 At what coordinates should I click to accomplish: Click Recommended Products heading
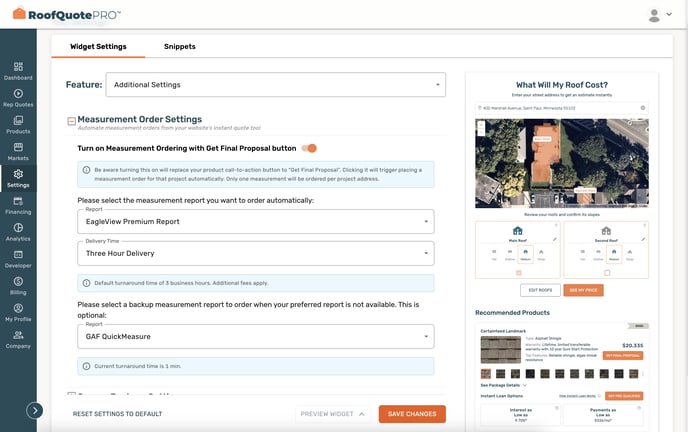pyautogui.click(x=512, y=313)
